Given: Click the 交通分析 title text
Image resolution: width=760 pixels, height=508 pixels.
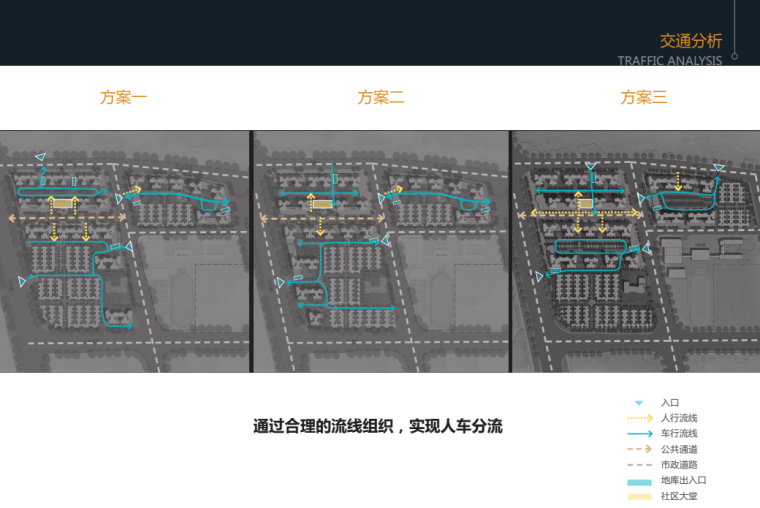Looking at the screenshot, I should pos(690,41).
